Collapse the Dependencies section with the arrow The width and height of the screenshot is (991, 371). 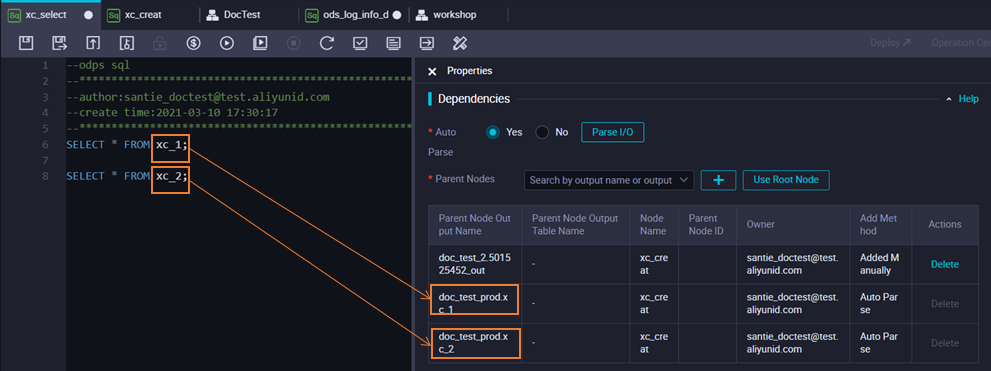pyautogui.click(x=949, y=99)
